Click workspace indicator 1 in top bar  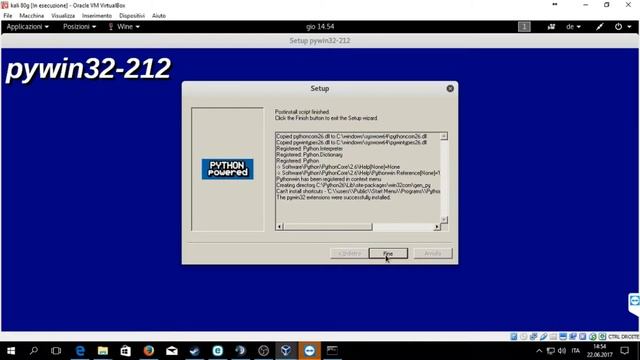point(524,27)
